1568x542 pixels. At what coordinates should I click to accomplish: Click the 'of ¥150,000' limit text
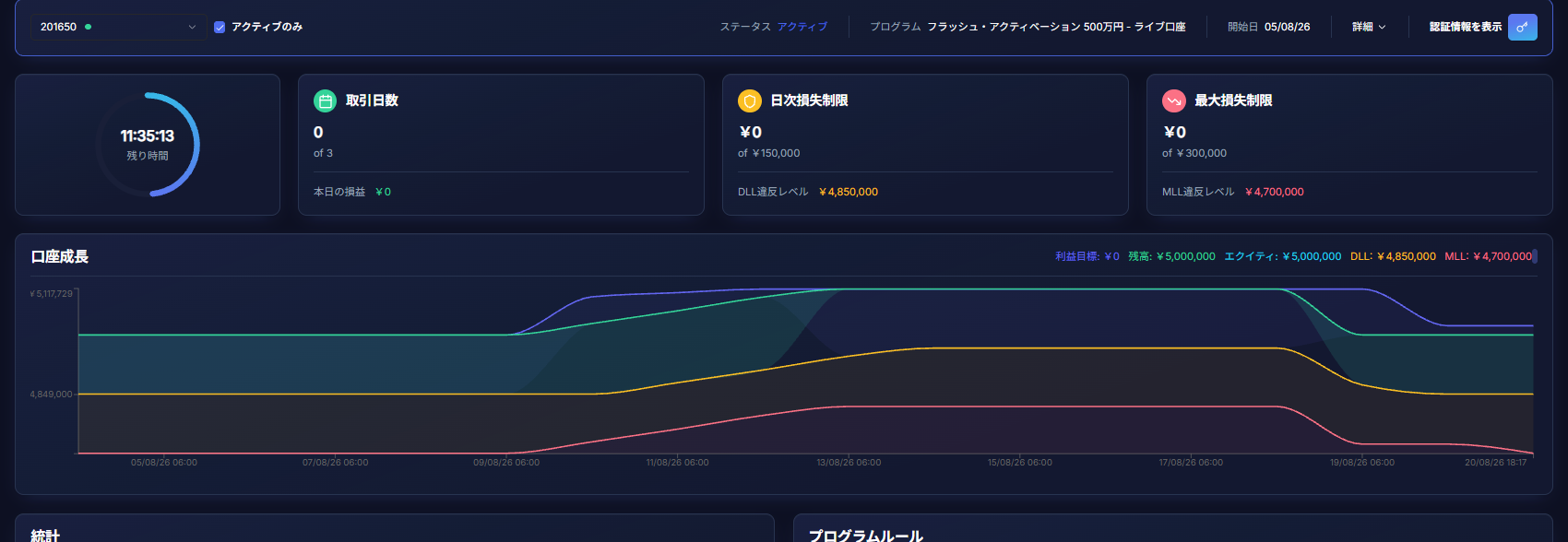[x=768, y=153]
